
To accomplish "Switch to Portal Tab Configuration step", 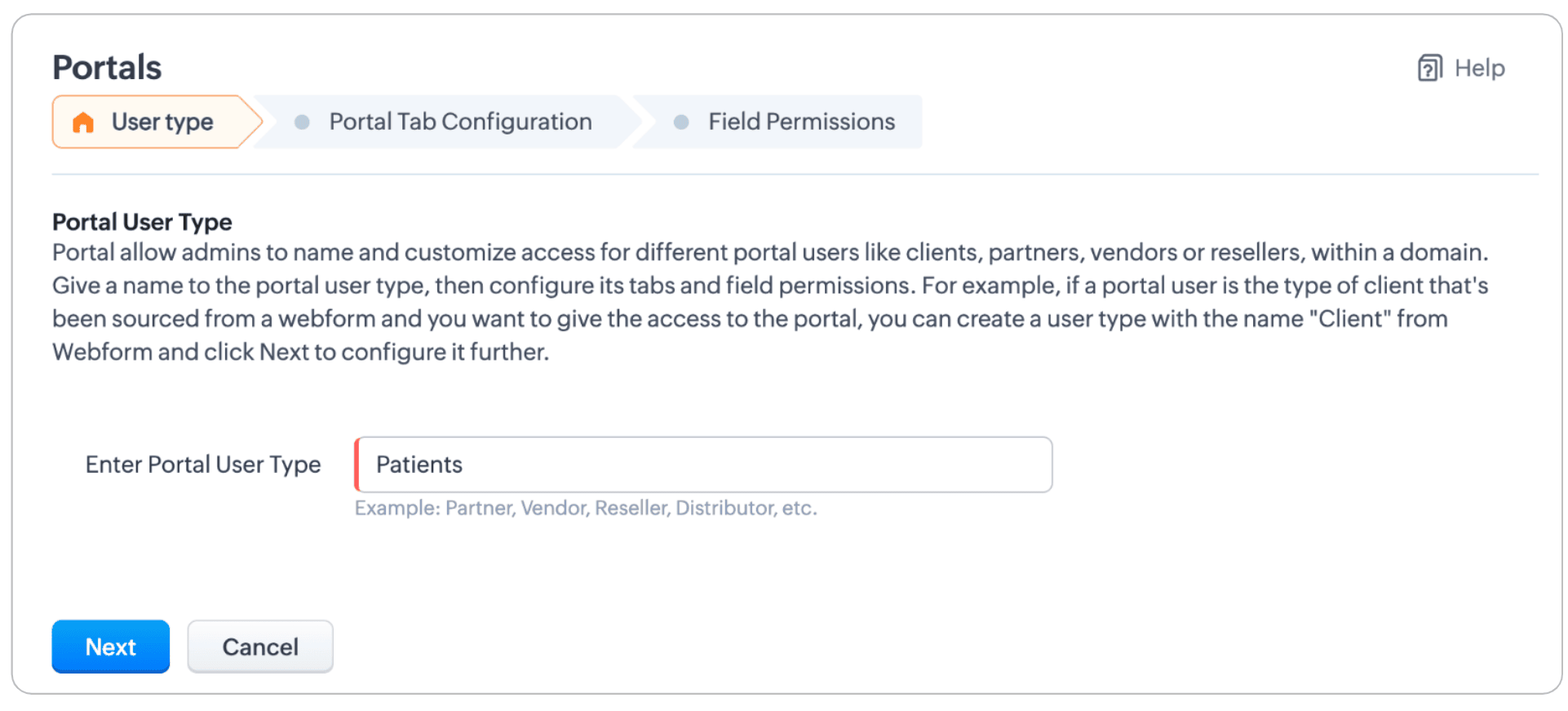I will [445, 122].
